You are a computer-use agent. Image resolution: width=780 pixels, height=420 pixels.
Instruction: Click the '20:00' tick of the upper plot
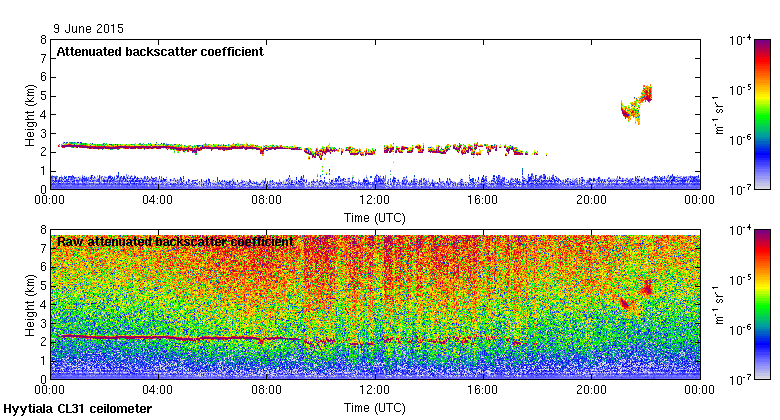pos(591,200)
